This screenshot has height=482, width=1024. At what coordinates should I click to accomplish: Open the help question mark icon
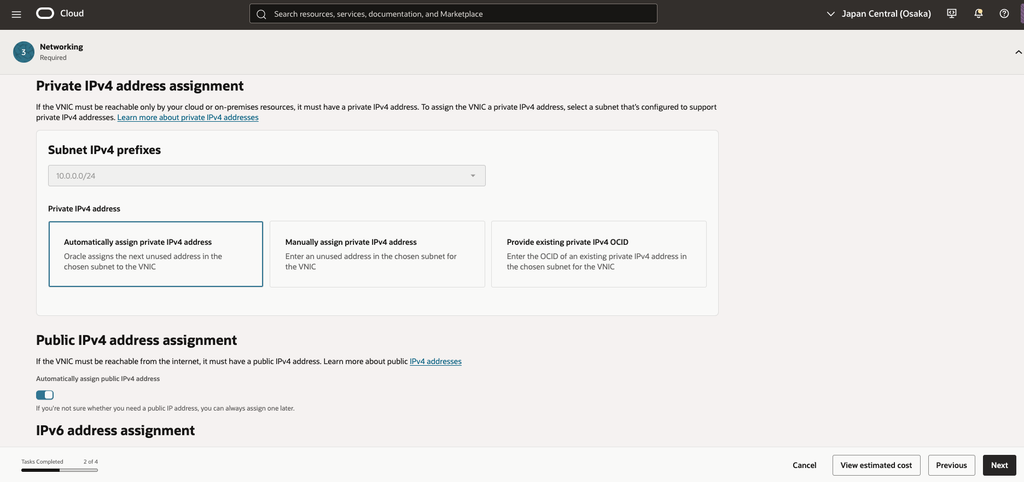[x=1004, y=14]
